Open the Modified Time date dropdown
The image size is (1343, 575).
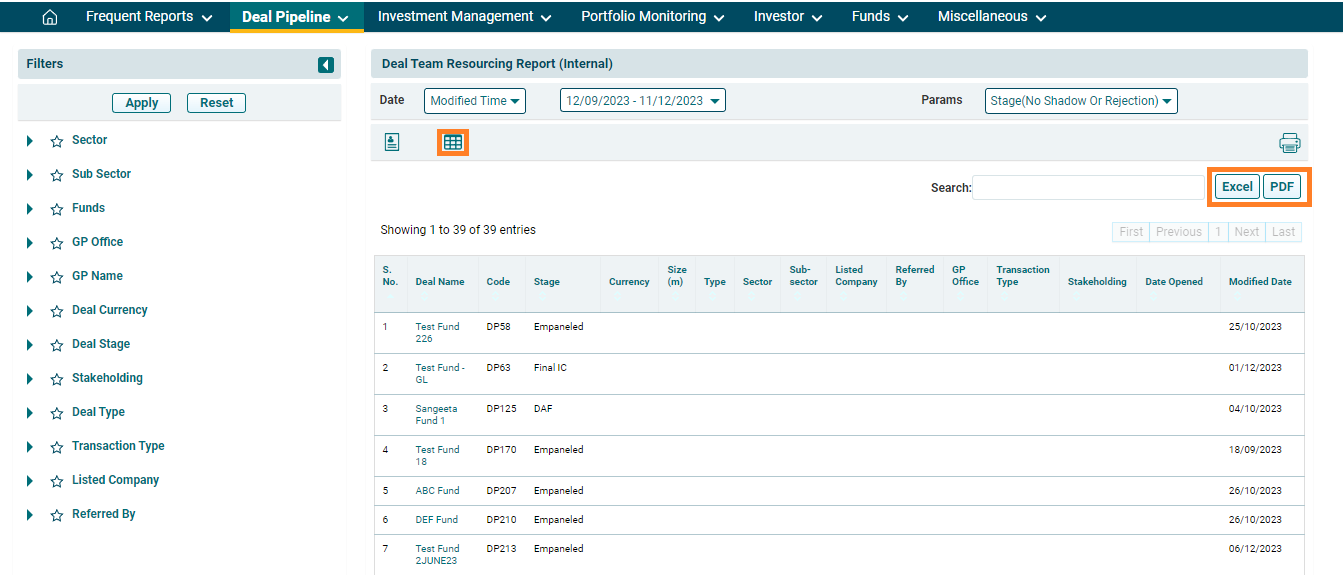click(475, 101)
